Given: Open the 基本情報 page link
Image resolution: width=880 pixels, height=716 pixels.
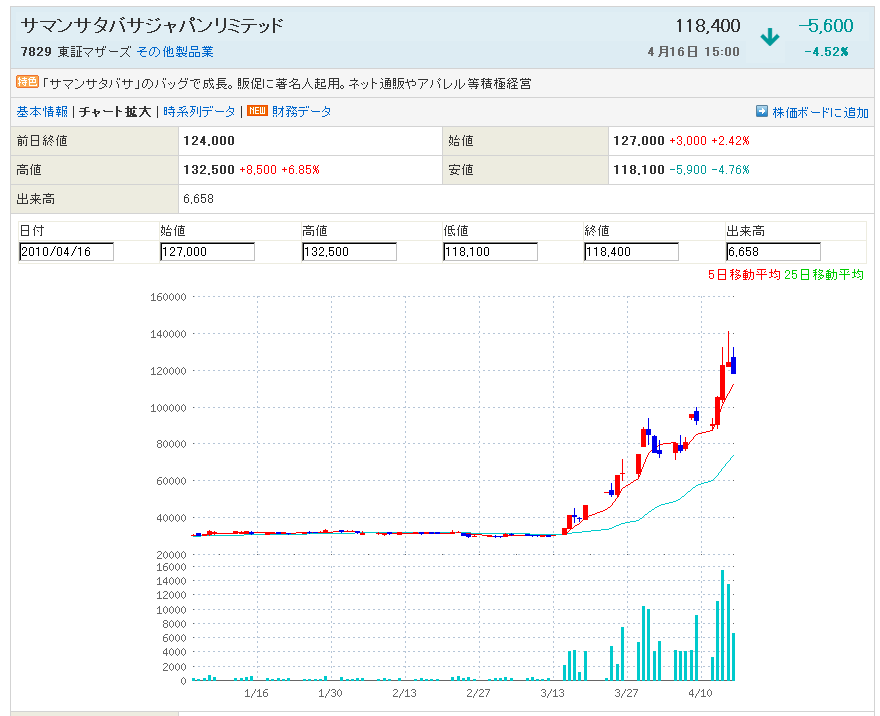Looking at the screenshot, I should click(x=42, y=112).
